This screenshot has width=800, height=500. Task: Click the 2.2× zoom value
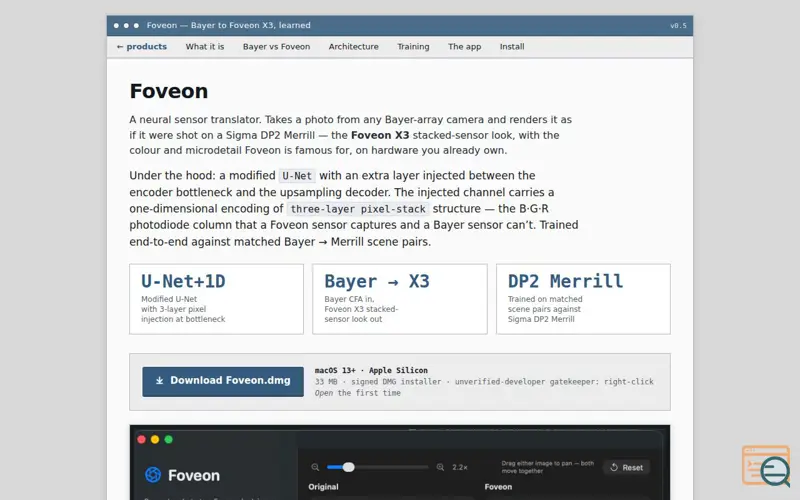click(x=460, y=467)
